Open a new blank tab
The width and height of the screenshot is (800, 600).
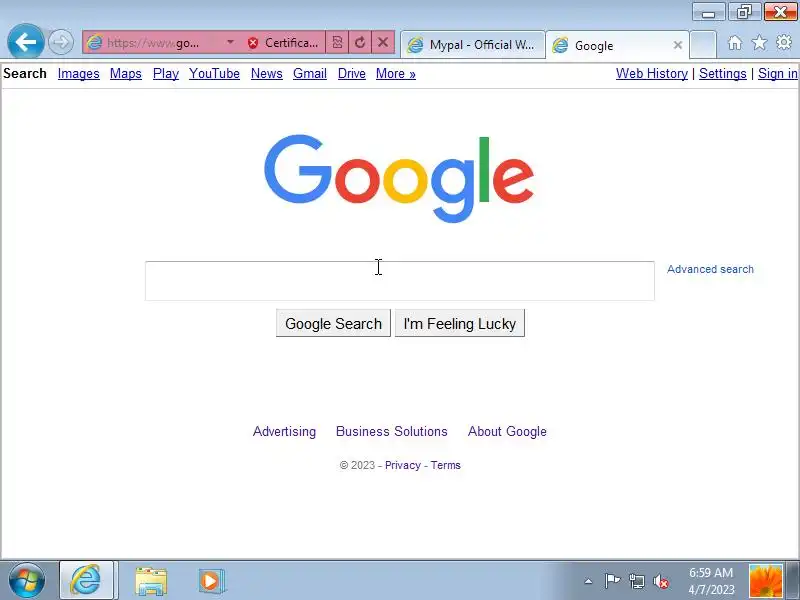703,45
